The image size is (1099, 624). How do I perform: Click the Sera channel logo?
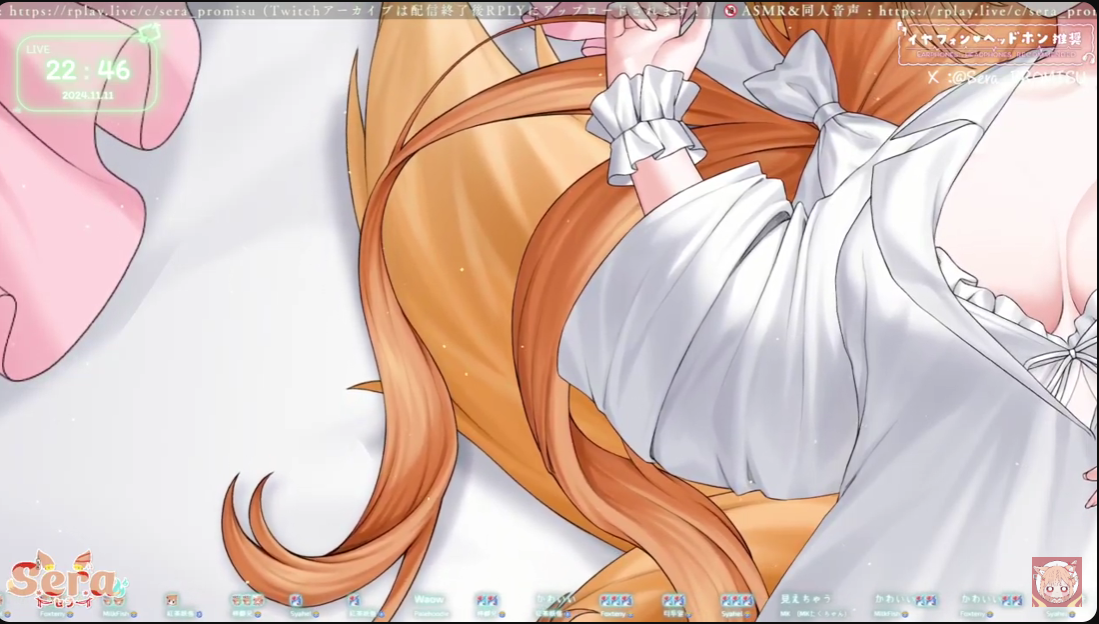pos(67,579)
